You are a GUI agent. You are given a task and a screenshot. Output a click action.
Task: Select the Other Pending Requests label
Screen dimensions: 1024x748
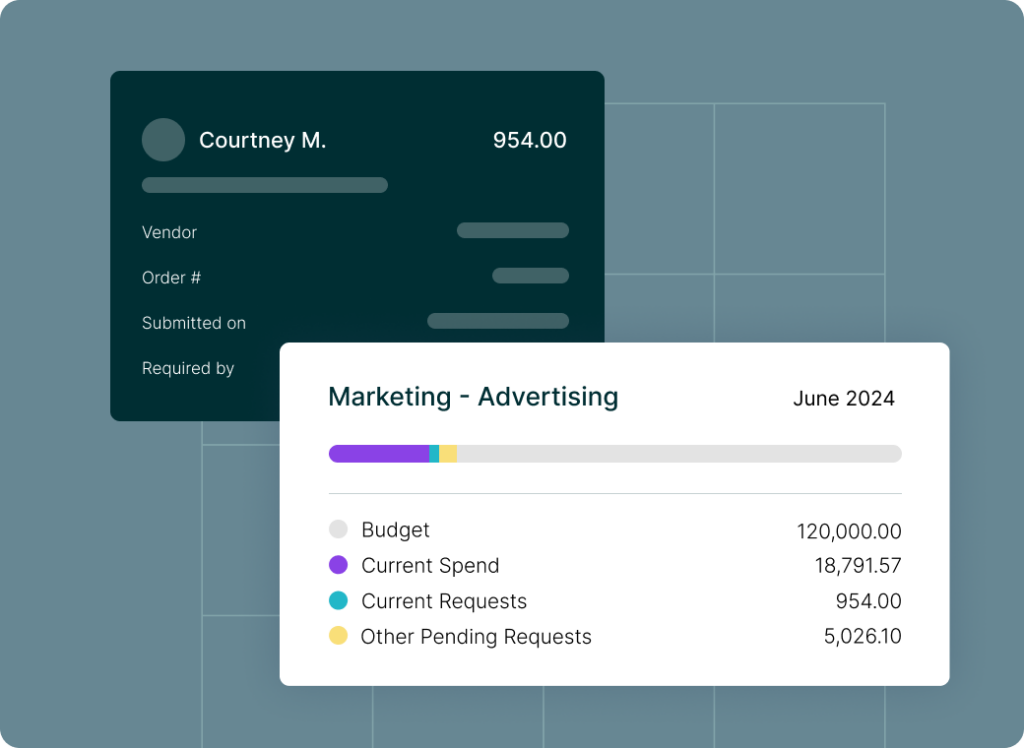tap(476, 636)
